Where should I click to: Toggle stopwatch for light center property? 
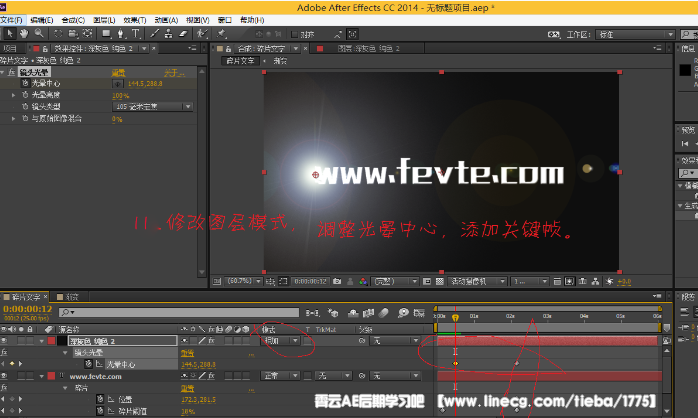click(x=24, y=84)
